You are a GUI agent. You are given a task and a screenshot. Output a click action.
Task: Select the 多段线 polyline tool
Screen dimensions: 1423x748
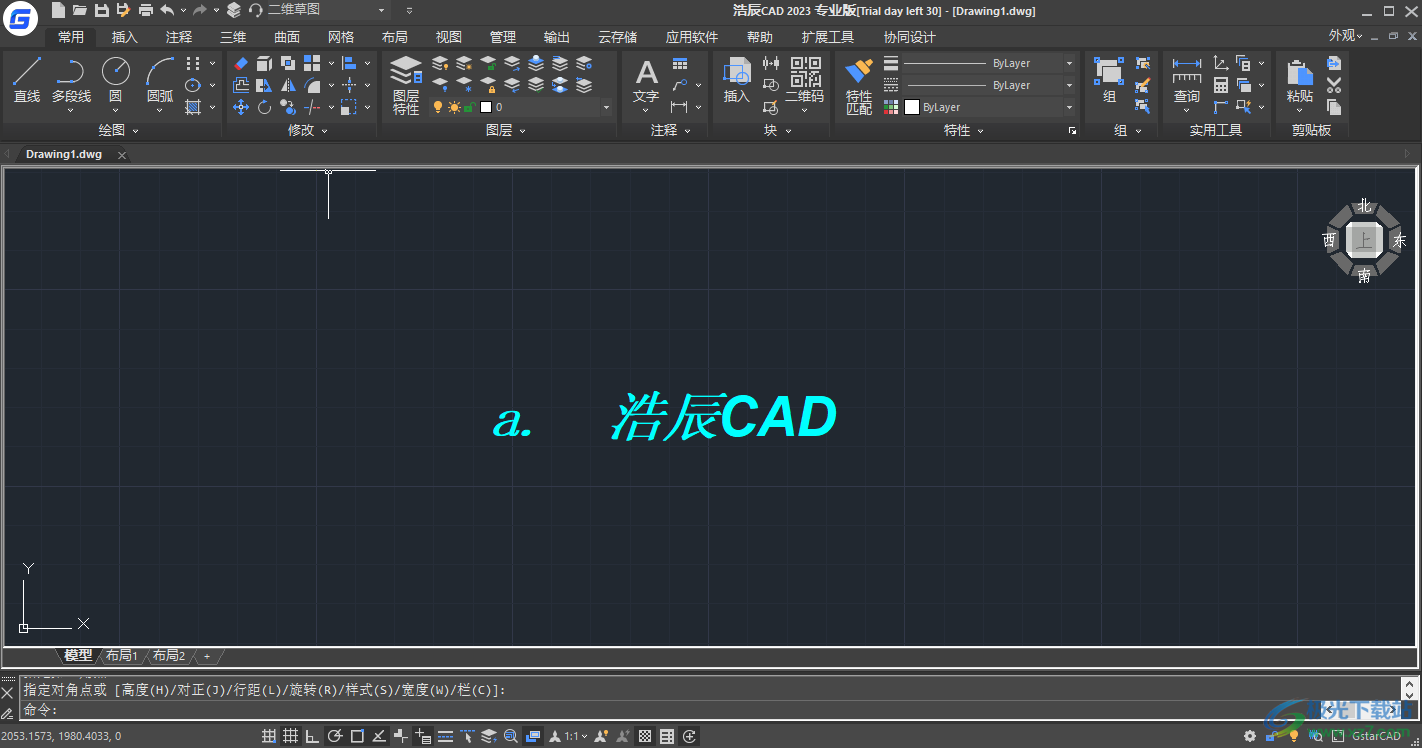tap(71, 79)
